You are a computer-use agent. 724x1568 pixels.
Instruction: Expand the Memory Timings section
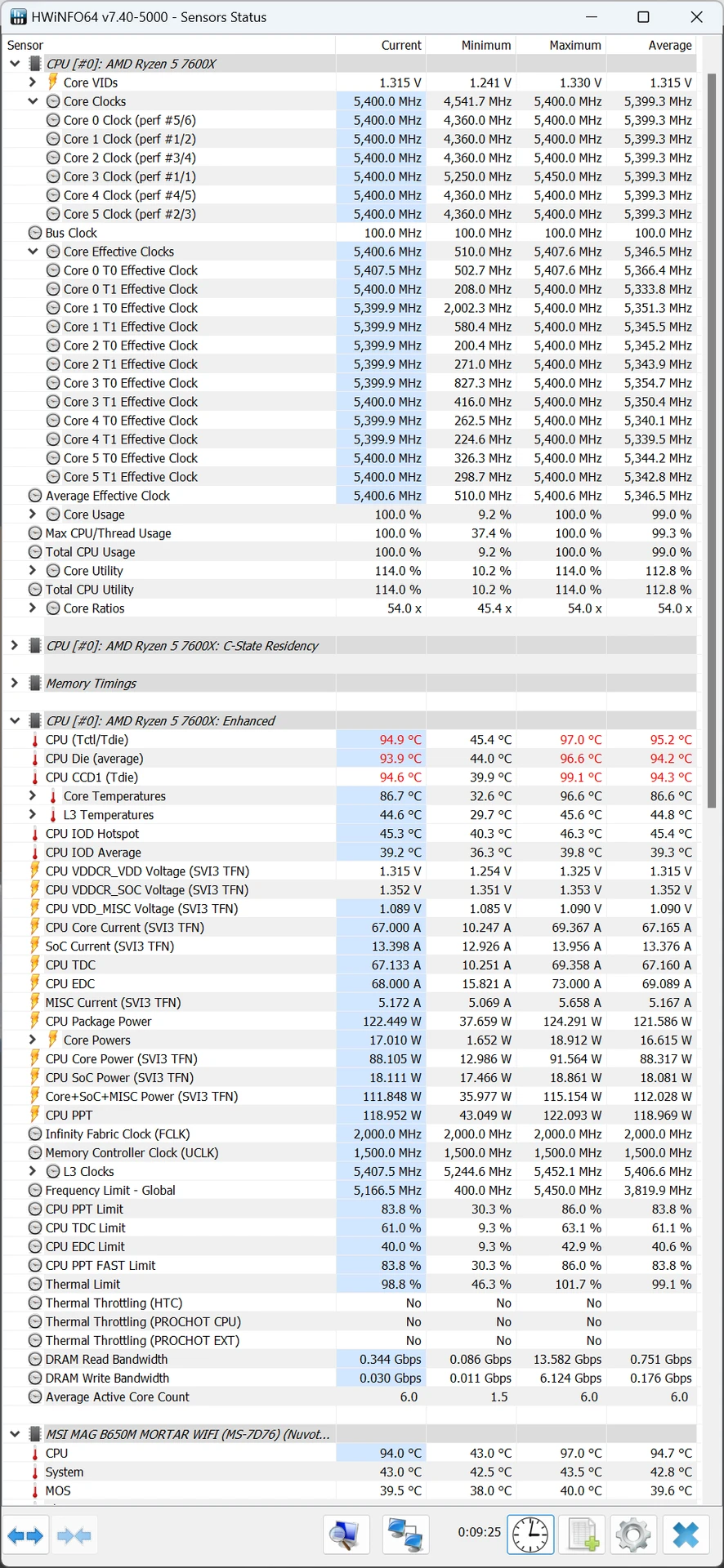15,683
